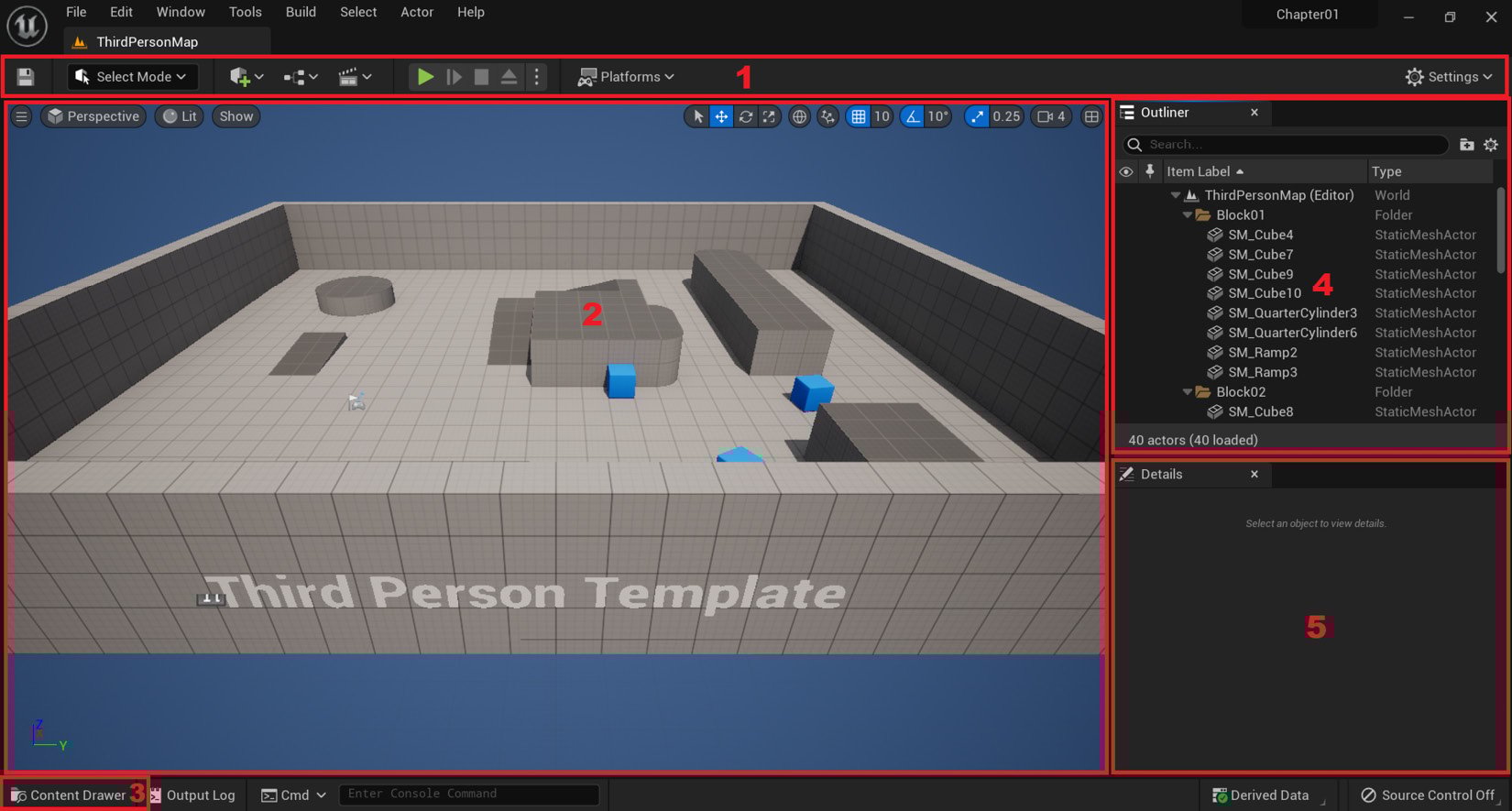
Task: Open the Blueprints toolbar dropdown
Action: coord(301,77)
